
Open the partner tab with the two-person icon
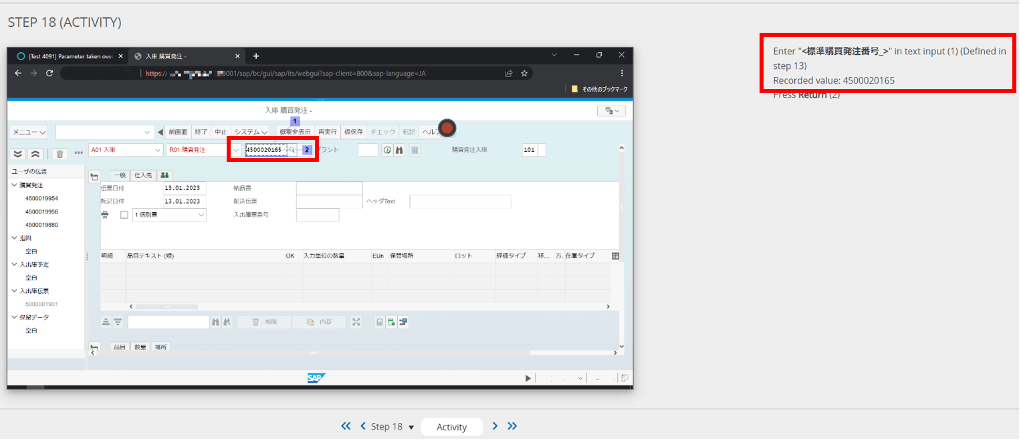point(165,175)
